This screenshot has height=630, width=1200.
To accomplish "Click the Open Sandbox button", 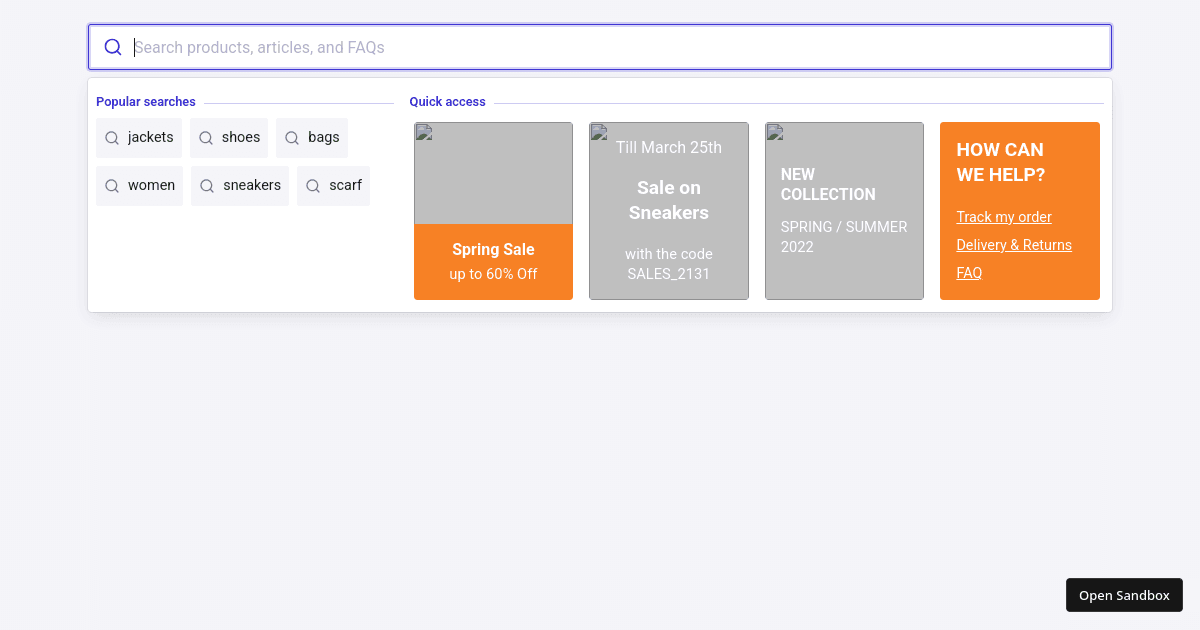I will point(1124,595).
